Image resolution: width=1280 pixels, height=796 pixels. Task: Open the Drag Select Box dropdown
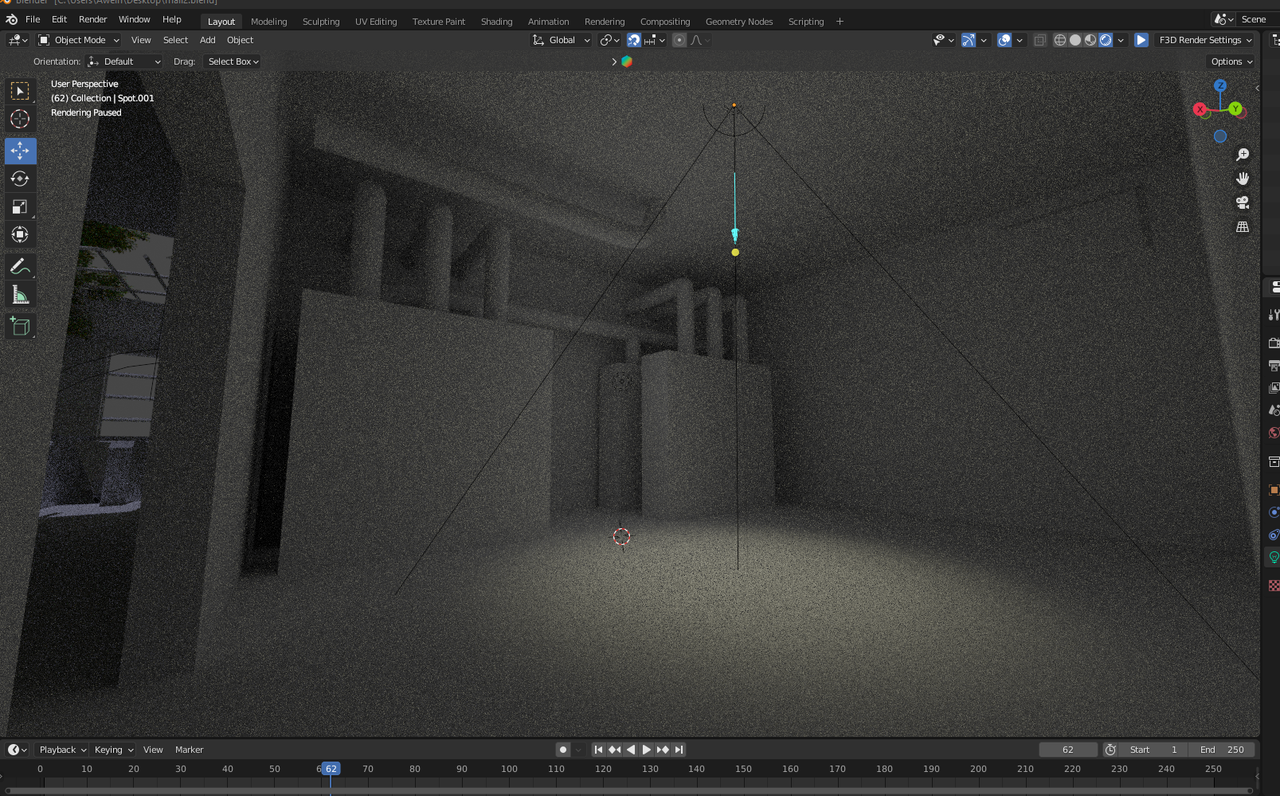pos(233,61)
